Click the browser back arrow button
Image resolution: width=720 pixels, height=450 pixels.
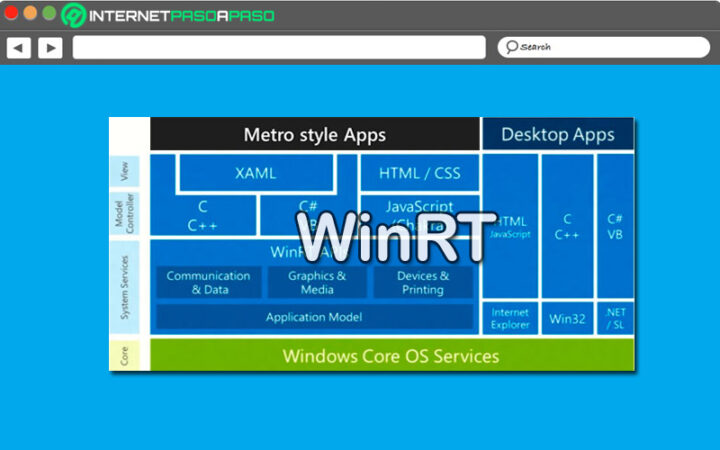tap(19, 47)
